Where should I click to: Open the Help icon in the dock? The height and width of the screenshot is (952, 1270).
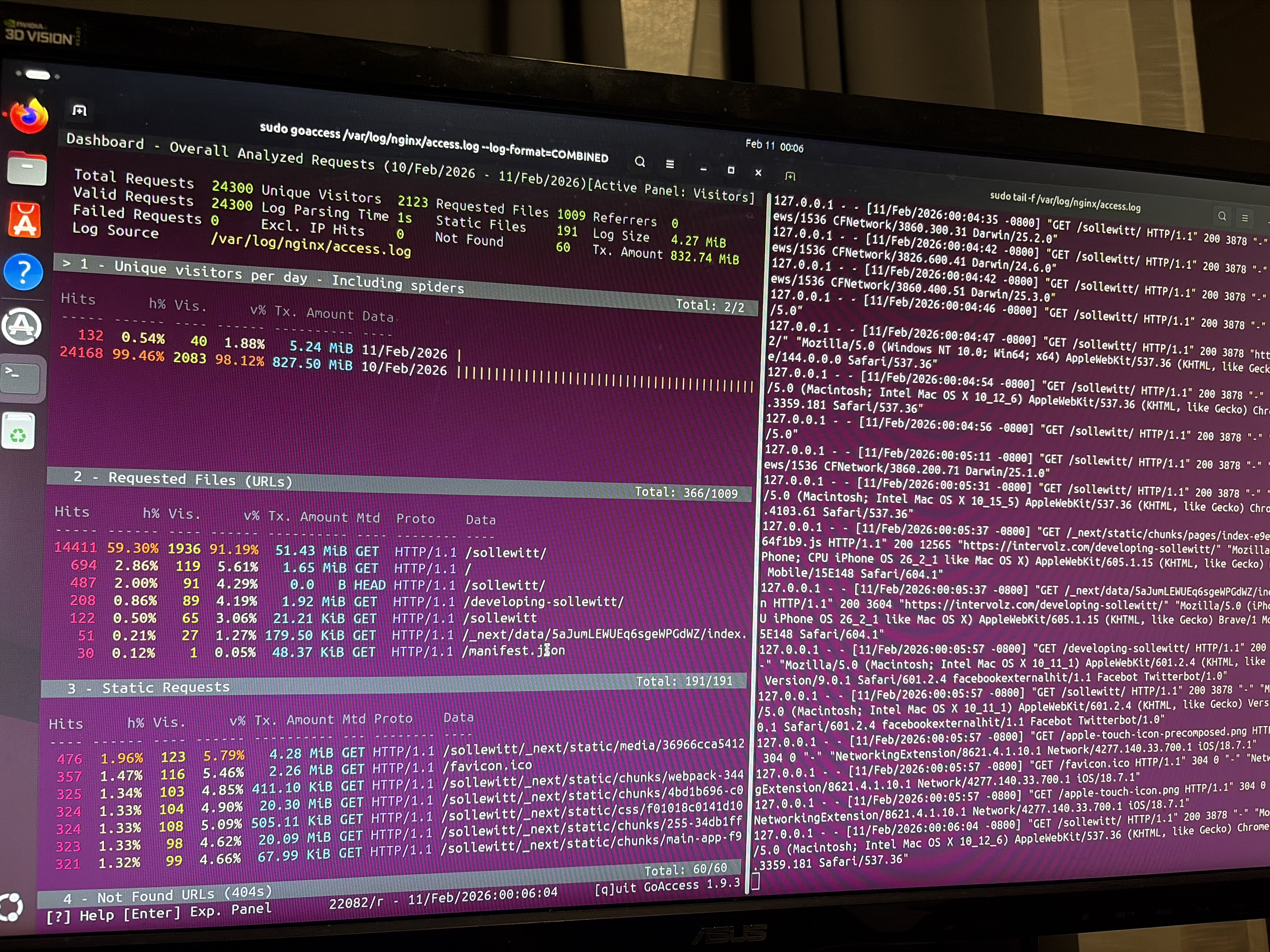24,272
